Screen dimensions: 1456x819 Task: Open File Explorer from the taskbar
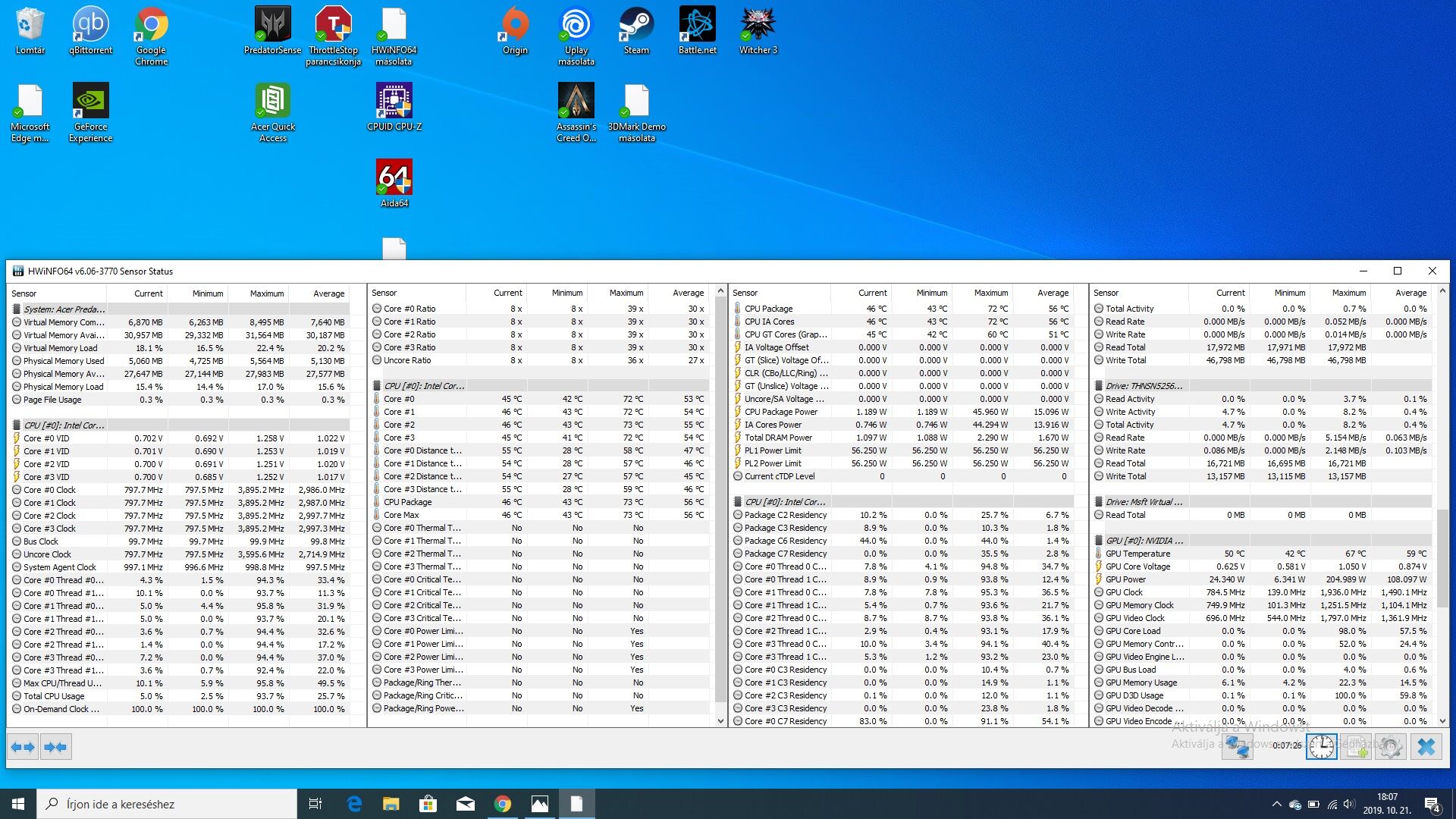click(391, 804)
